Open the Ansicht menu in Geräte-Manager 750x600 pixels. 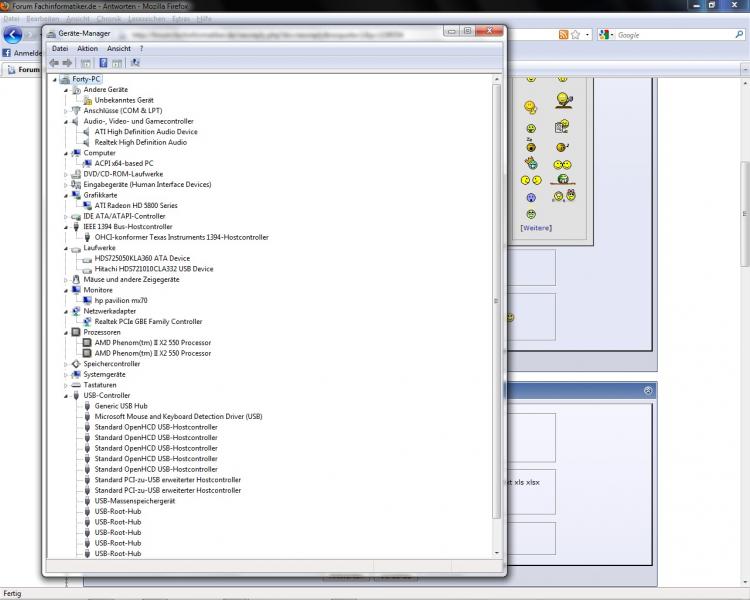pos(119,48)
